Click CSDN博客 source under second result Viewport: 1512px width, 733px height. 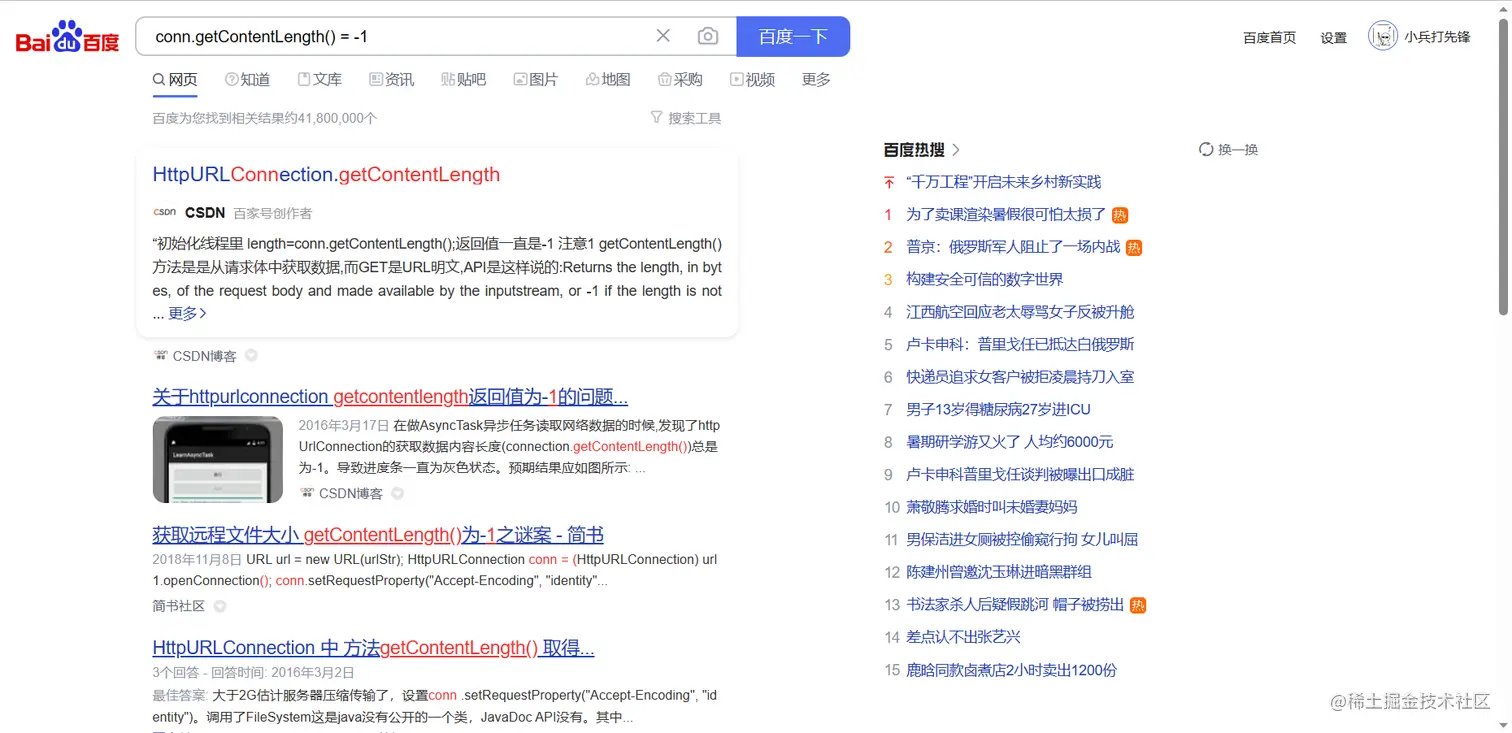click(351, 494)
